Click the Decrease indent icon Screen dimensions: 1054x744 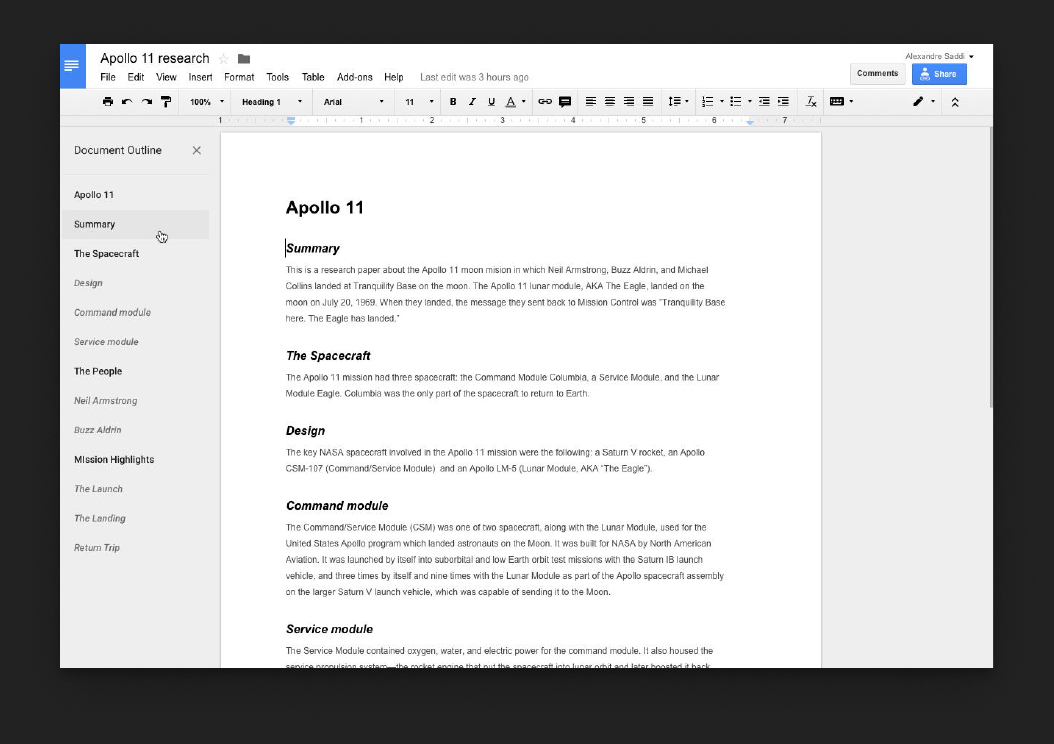(764, 101)
